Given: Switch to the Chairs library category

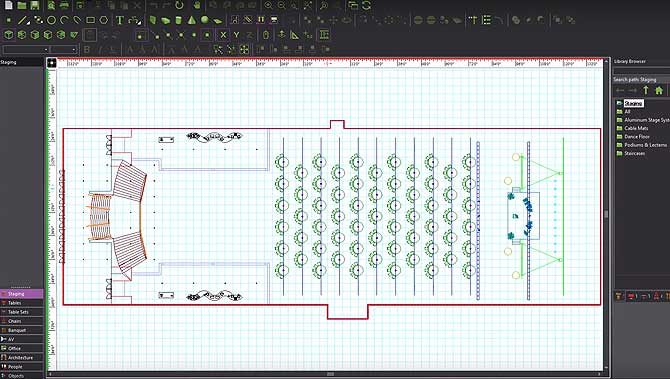Looking at the screenshot, I should [x=21, y=321].
